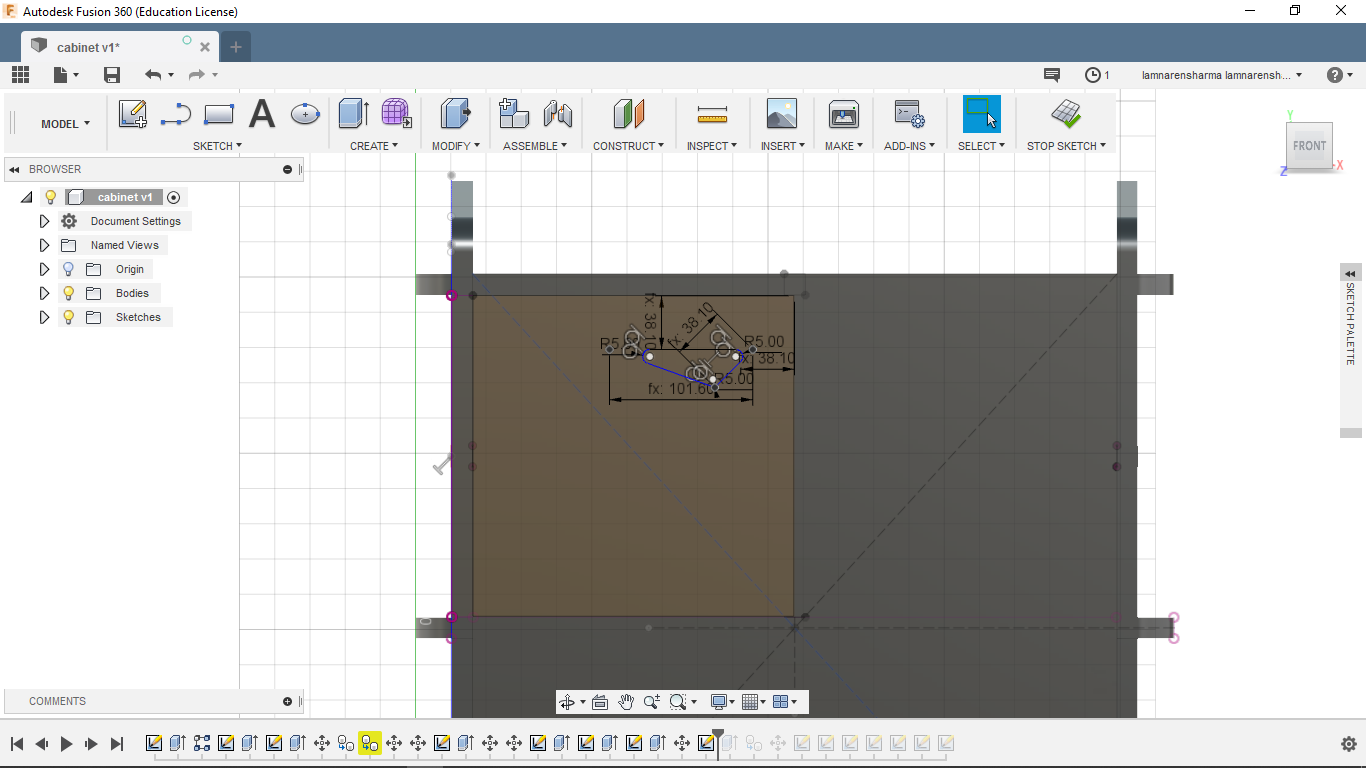Open the CONSTRUCT menu
The width and height of the screenshot is (1366, 768).
pos(629,146)
